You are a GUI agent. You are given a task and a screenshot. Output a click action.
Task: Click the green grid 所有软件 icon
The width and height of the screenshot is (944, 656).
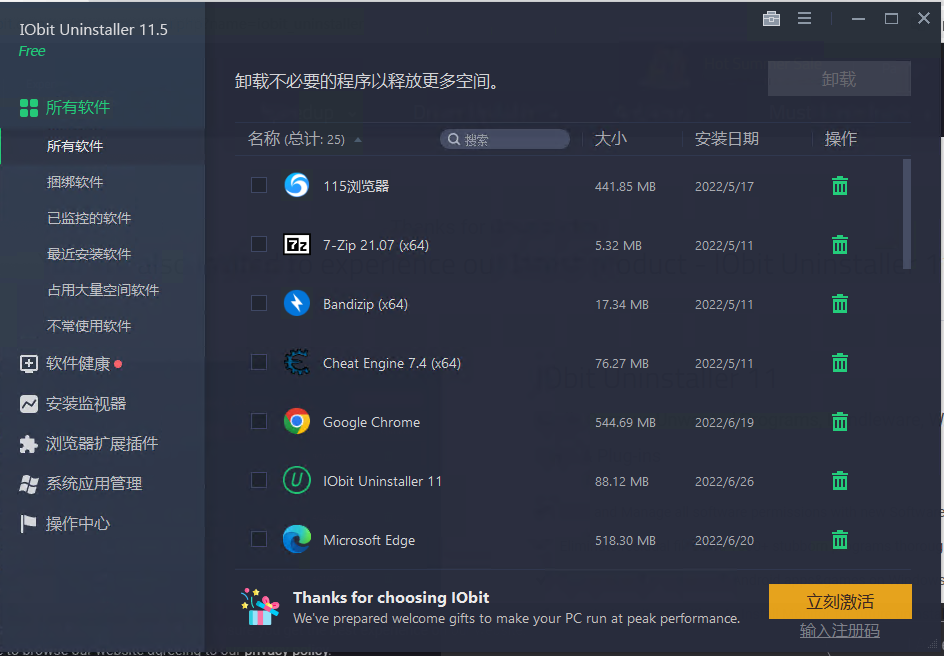(x=29, y=108)
